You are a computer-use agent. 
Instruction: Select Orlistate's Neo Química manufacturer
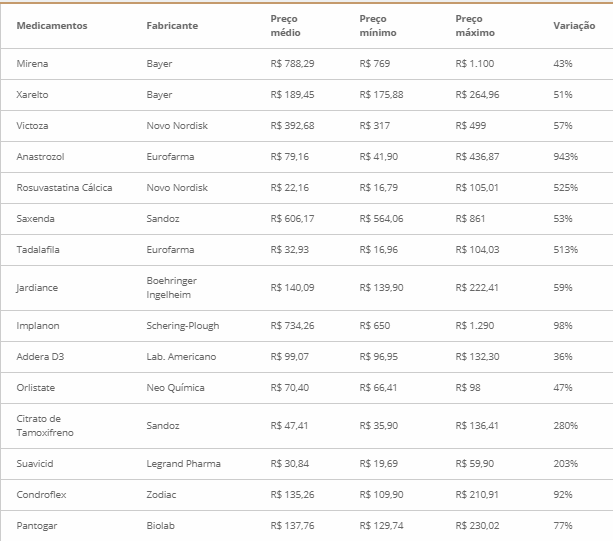175,388
